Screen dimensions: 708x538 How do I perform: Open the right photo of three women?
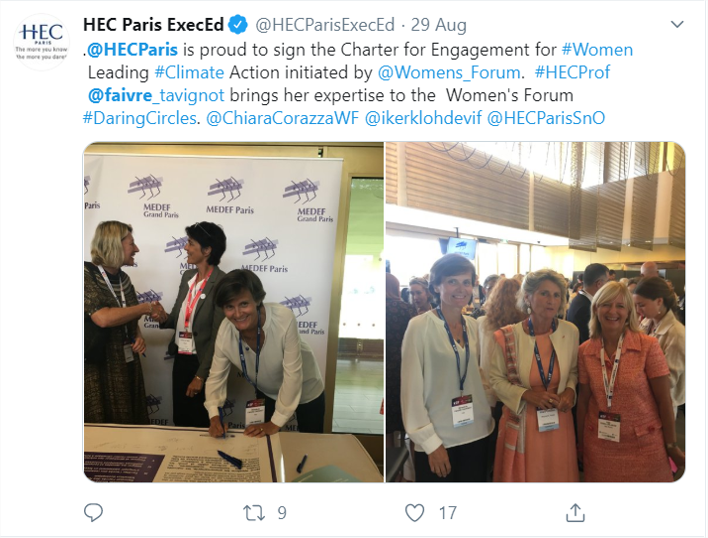(x=536, y=312)
